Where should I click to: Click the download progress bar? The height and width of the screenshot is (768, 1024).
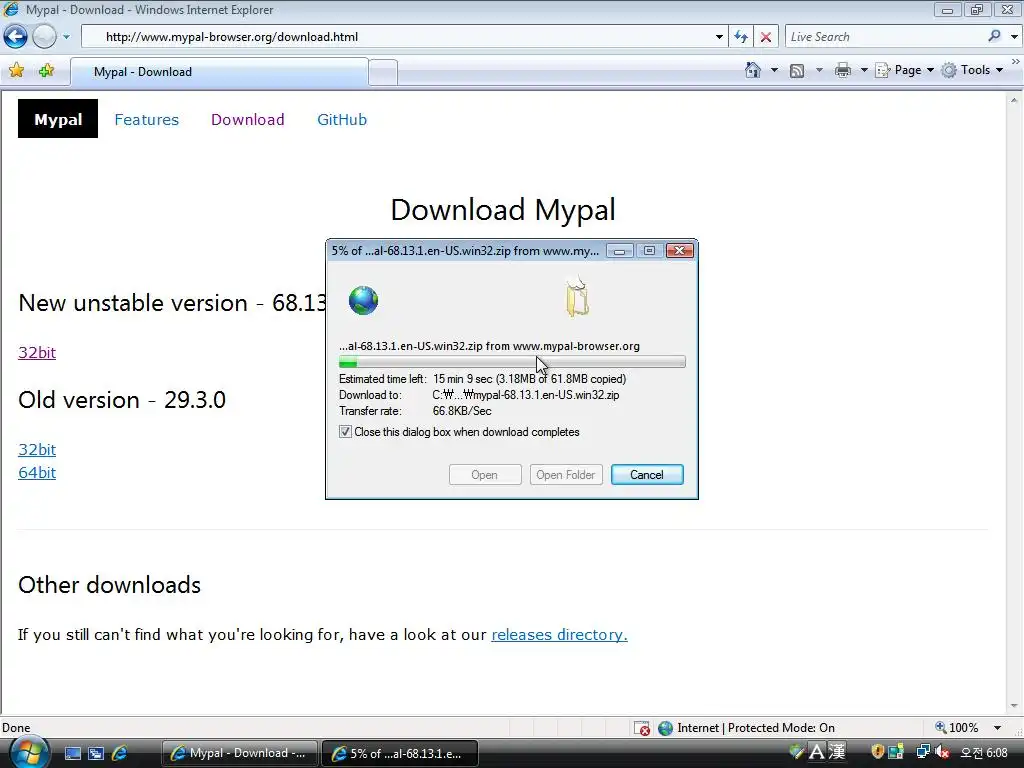512,362
